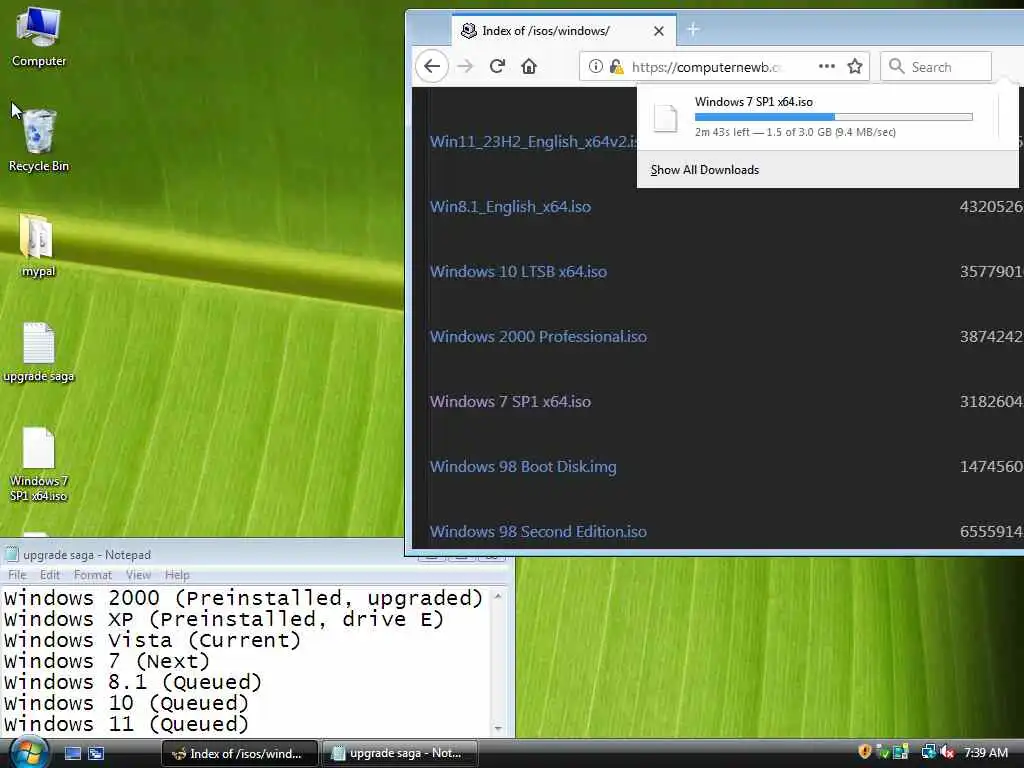This screenshot has height=768, width=1024.
Task: Open Windows 7 SP1 x64.iso page link
Action: tap(510, 402)
